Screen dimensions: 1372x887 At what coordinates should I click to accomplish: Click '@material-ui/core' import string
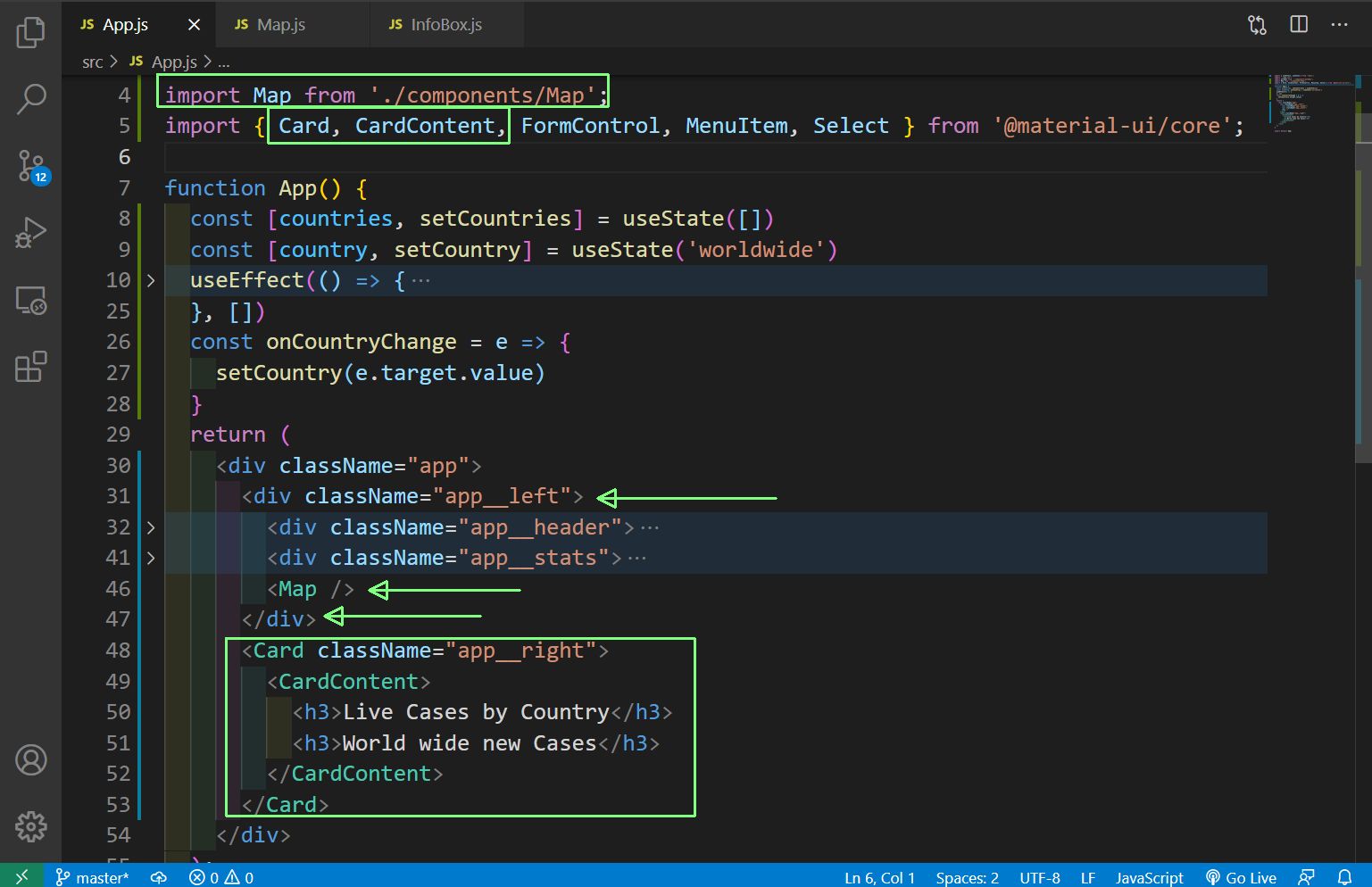click(1112, 126)
